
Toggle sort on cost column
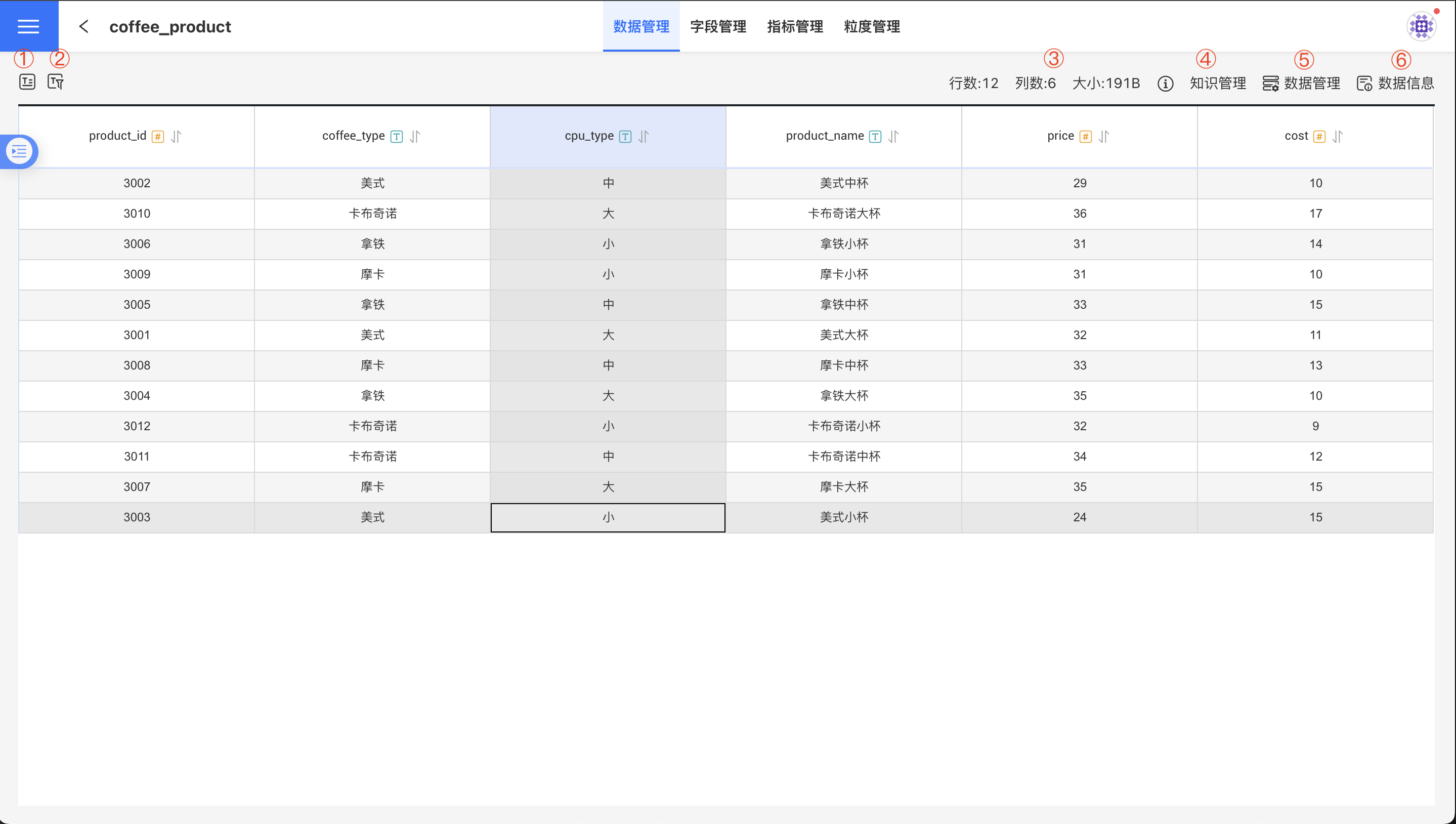click(1337, 136)
